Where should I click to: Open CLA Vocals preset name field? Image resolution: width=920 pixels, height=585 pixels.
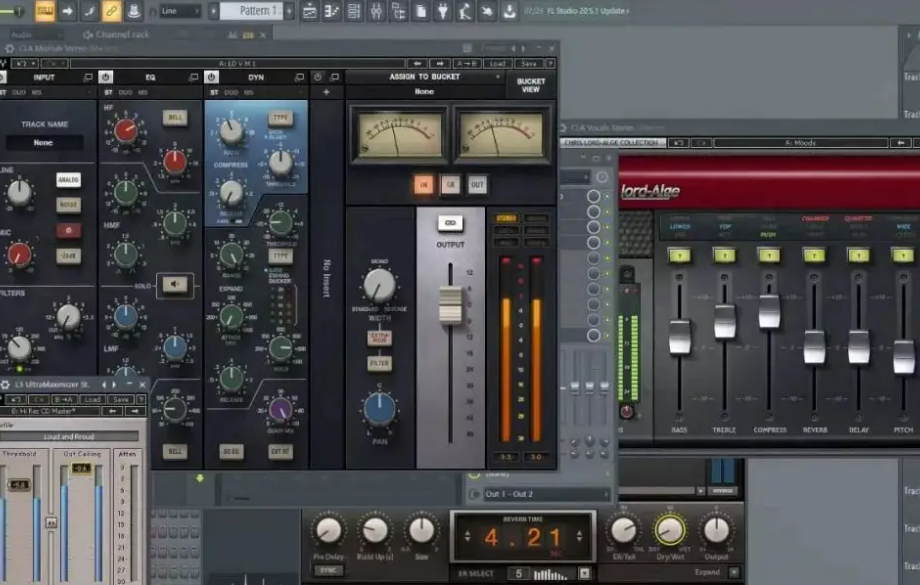(800, 143)
